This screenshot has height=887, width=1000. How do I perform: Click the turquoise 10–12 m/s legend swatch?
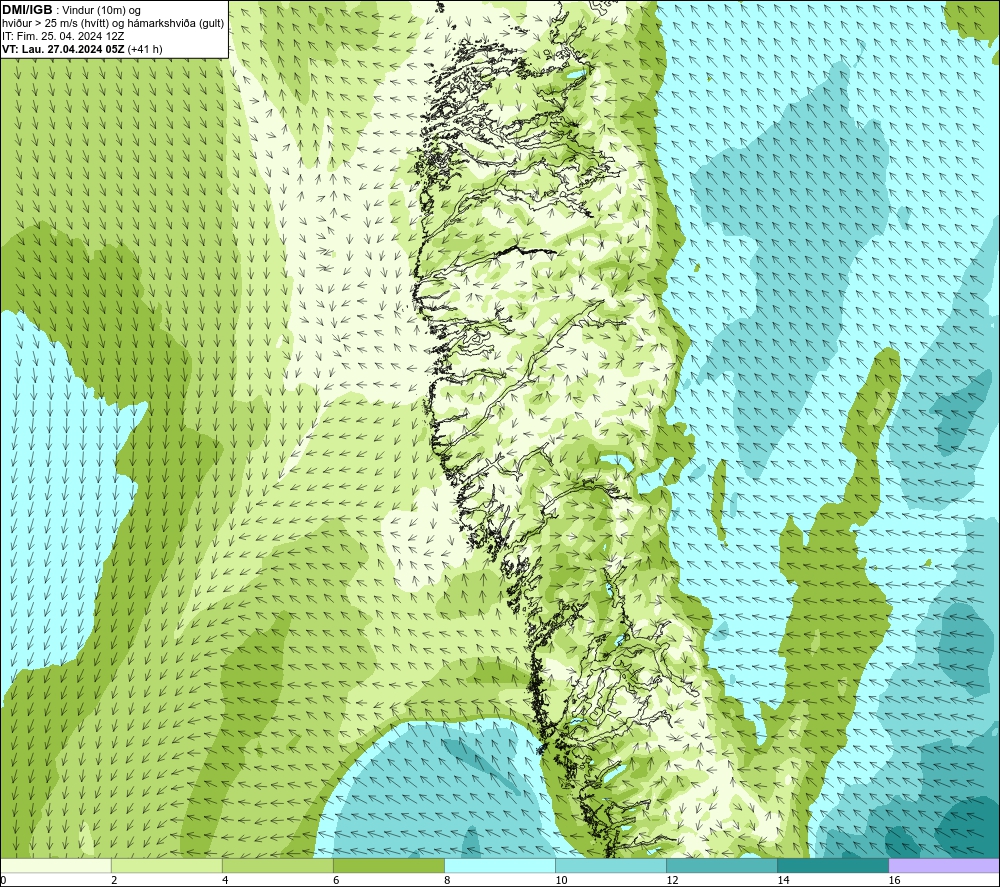point(610,865)
